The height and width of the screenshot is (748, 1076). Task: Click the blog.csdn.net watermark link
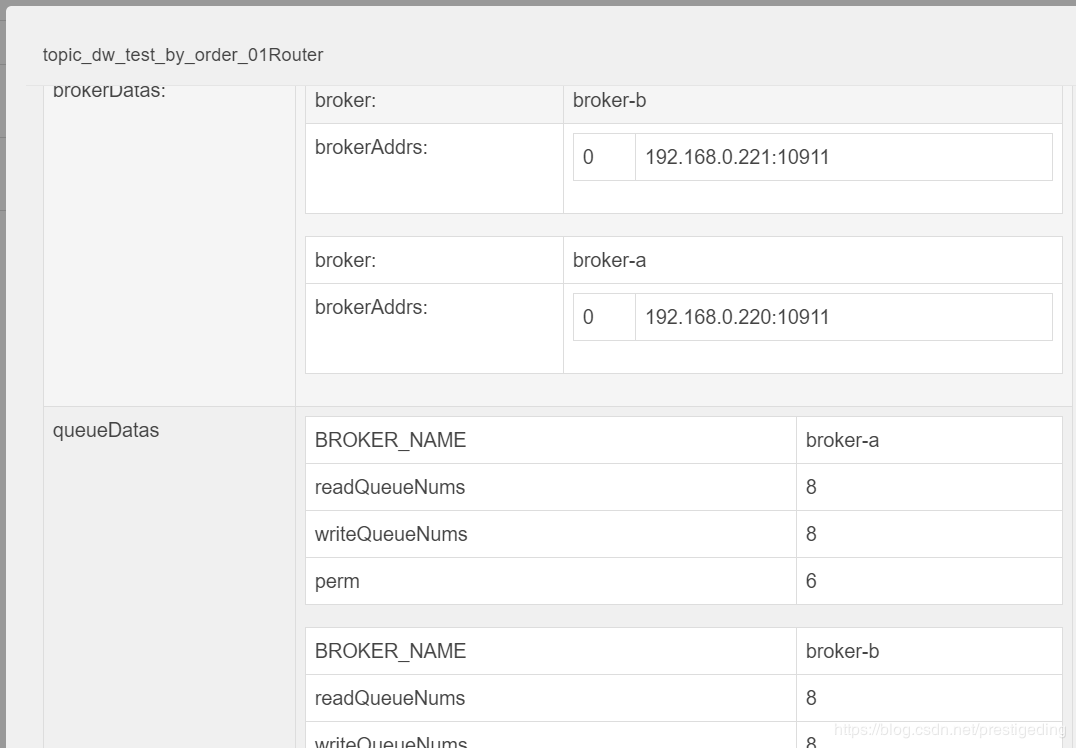point(949,731)
